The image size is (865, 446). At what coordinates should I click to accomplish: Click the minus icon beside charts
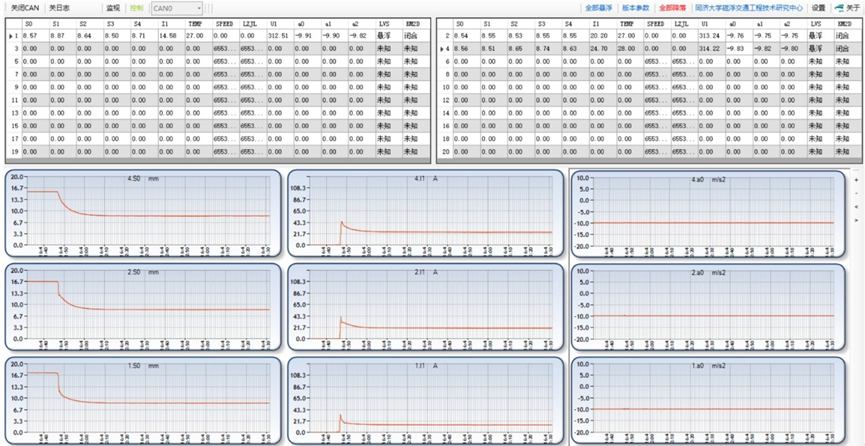coord(856,193)
